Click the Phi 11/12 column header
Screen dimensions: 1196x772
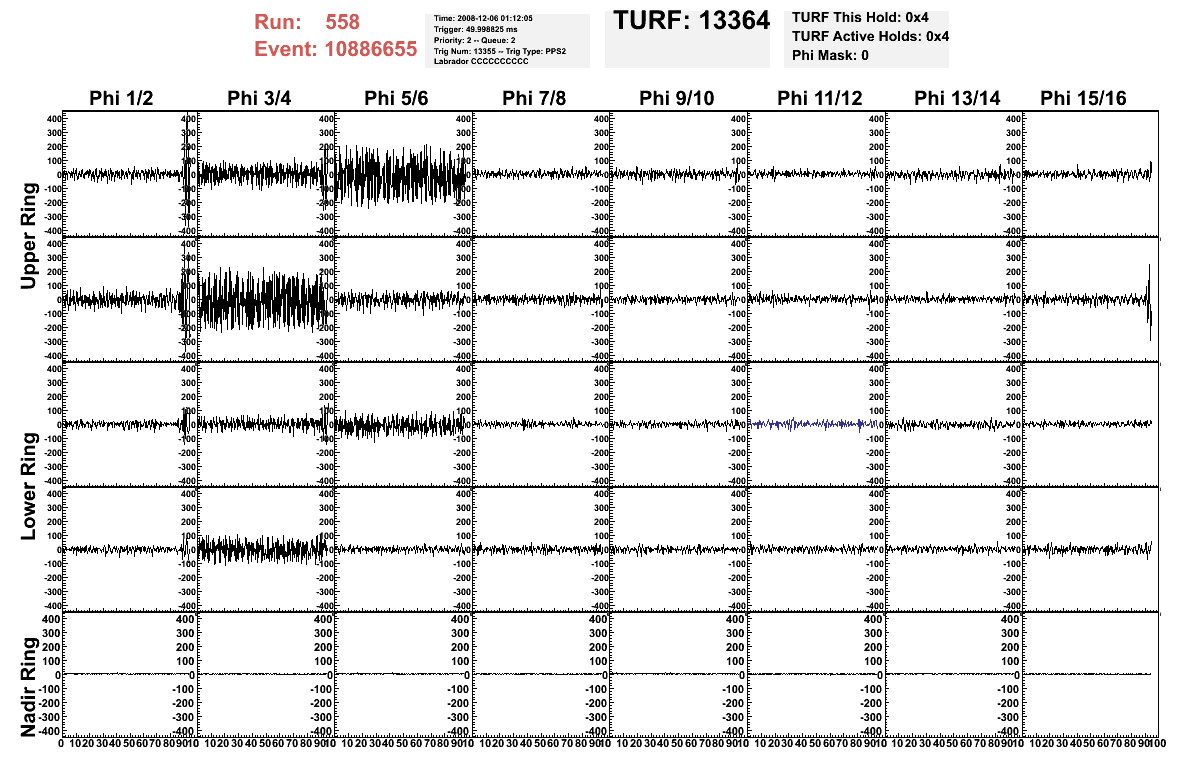[819, 98]
